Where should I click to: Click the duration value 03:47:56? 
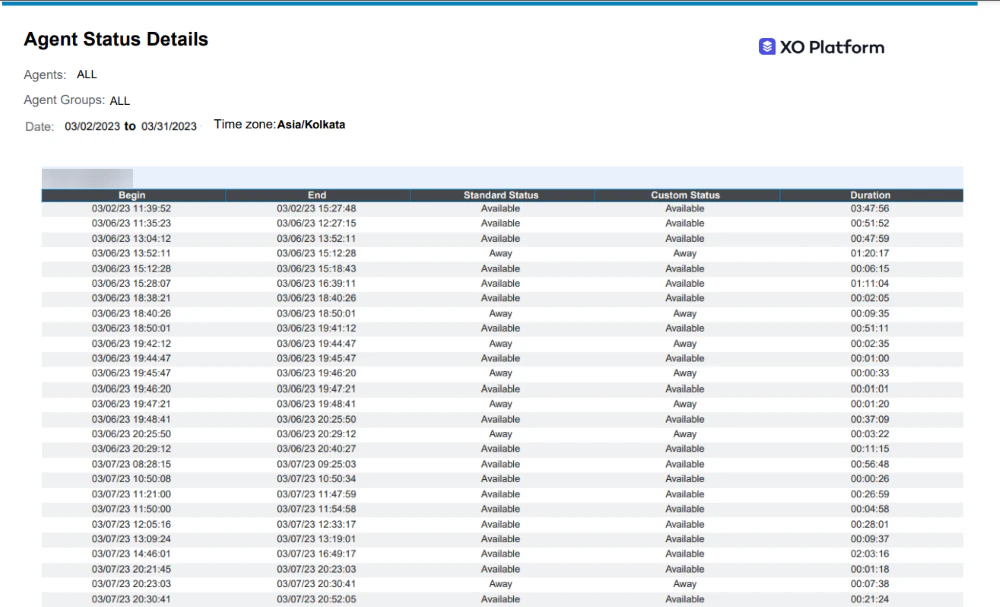pos(869,209)
